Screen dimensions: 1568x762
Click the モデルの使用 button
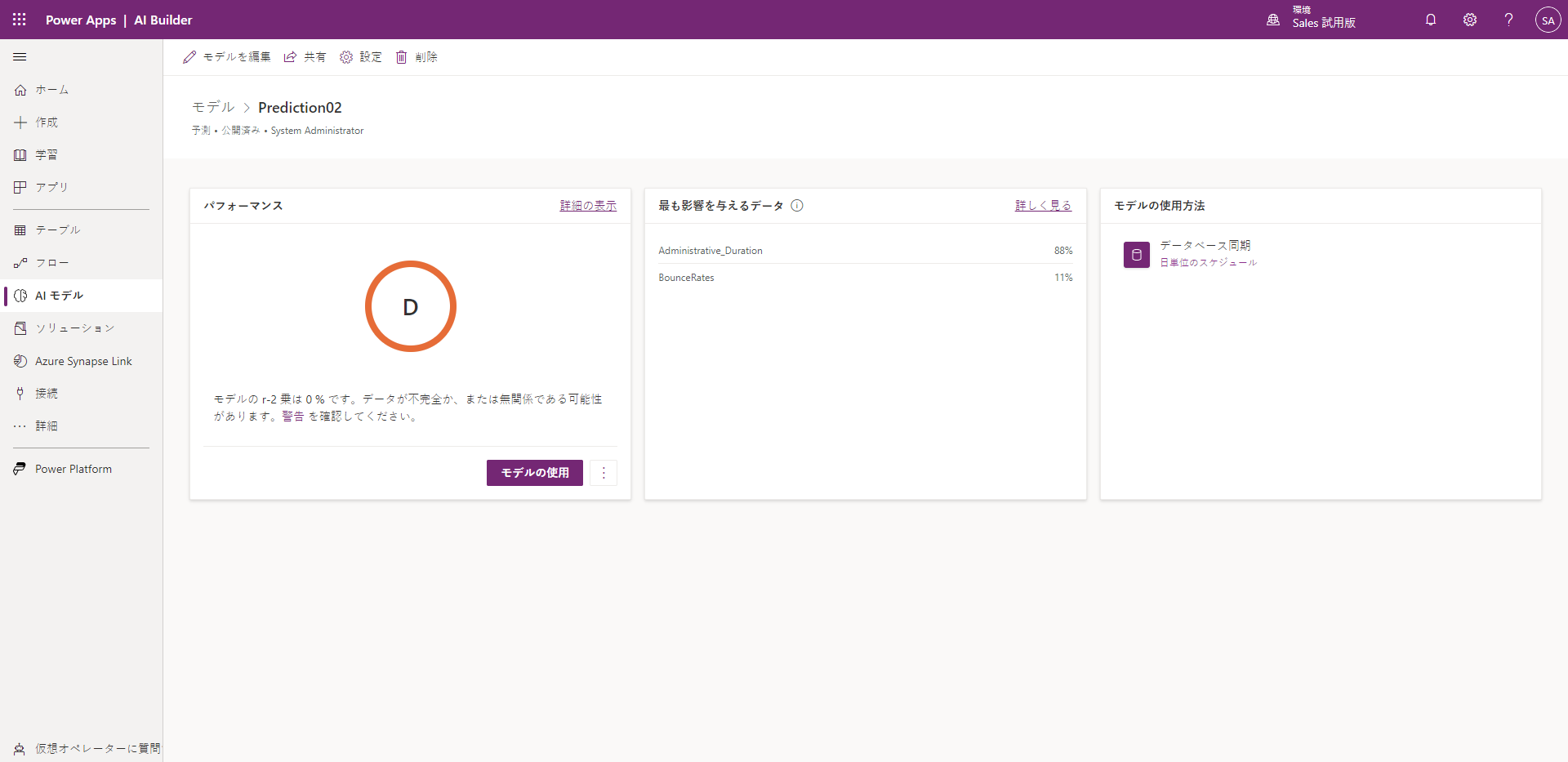535,473
